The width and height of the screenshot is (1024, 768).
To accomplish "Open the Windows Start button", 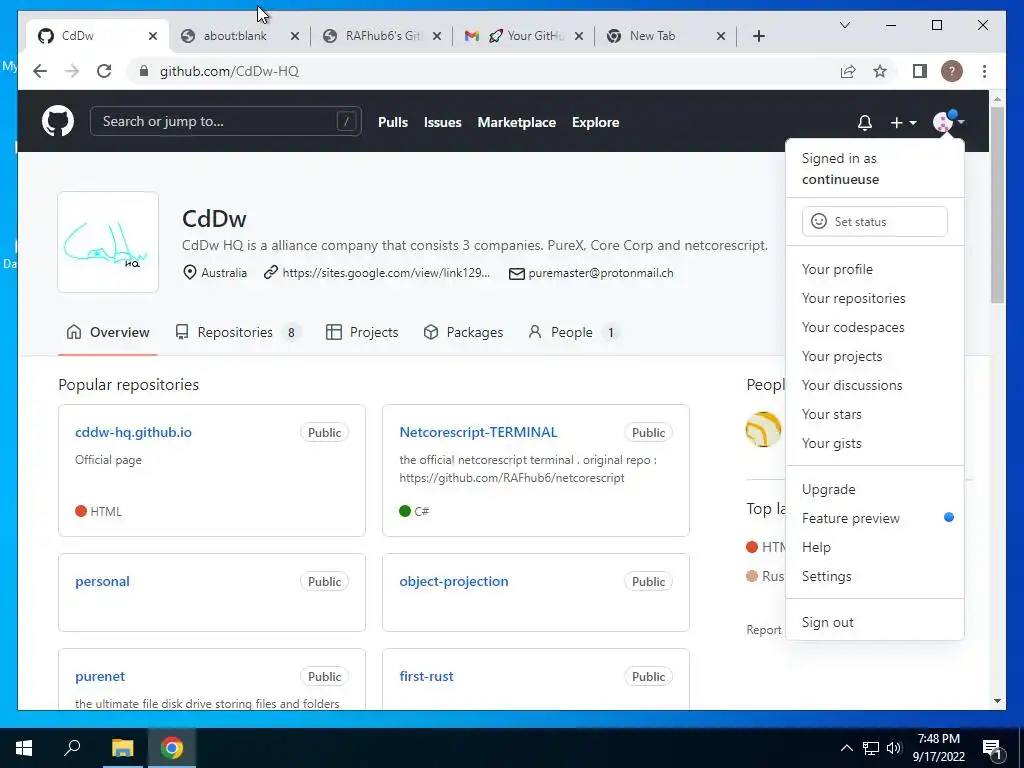I will [24, 748].
